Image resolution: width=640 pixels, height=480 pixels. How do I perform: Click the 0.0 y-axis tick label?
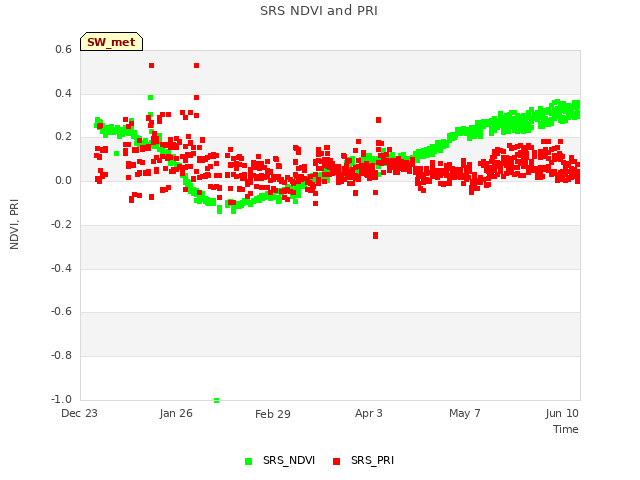63,180
